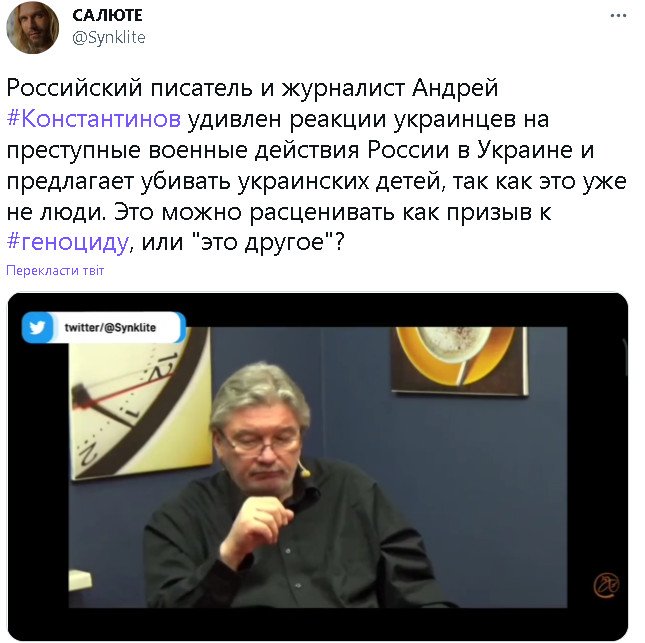
Task: Open the САЛЮТЕ display name profile link
Action: 107,16
